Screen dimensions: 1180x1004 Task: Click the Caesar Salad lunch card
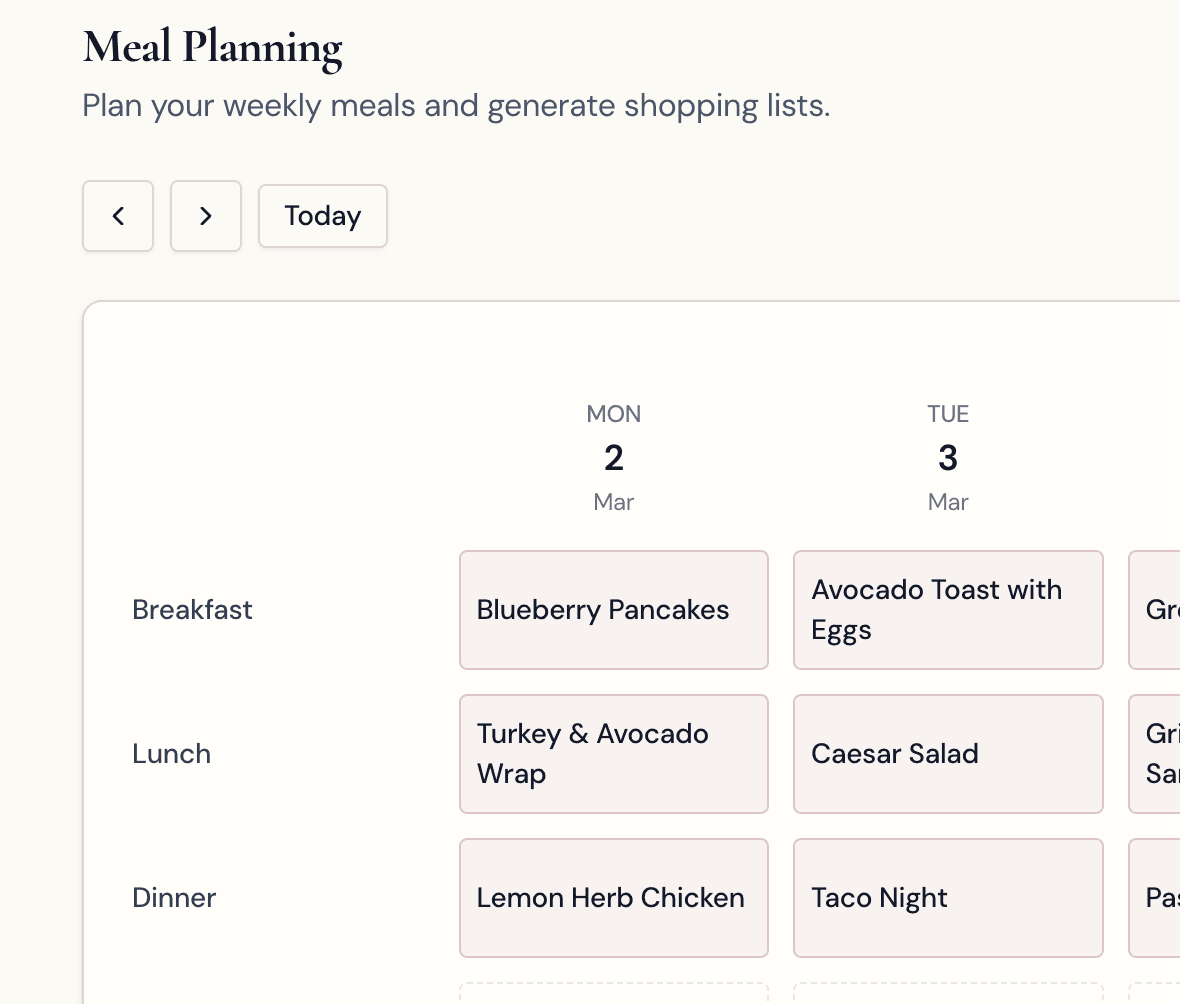pos(947,754)
